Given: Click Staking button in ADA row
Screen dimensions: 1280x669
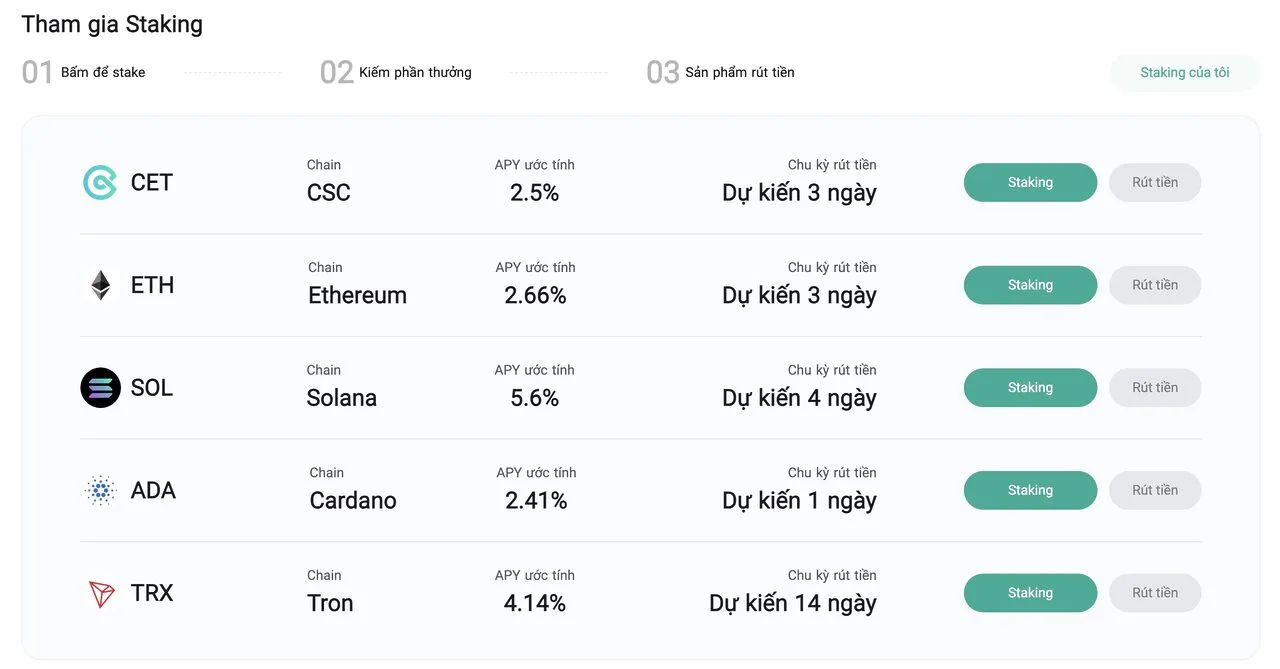Looking at the screenshot, I should [x=1030, y=491].
